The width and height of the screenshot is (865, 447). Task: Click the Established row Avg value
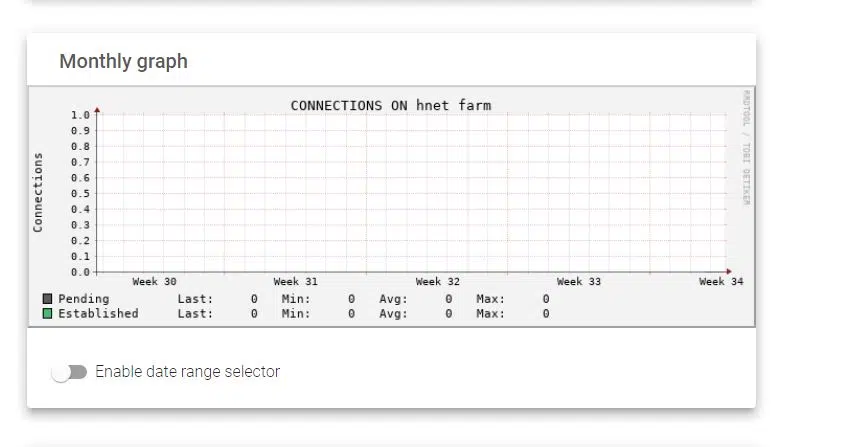coord(448,313)
